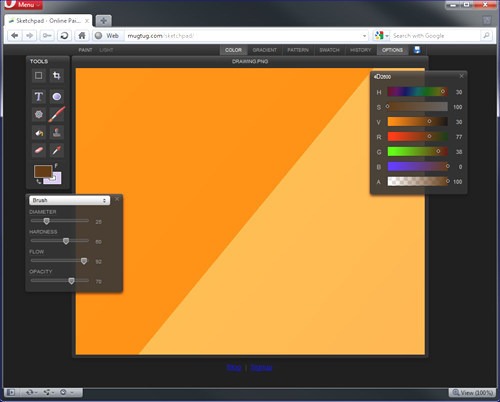Image resolution: width=500 pixels, height=402 pixels.
Task: Open the closed tabs trash icon
Action: pos(487,20)
